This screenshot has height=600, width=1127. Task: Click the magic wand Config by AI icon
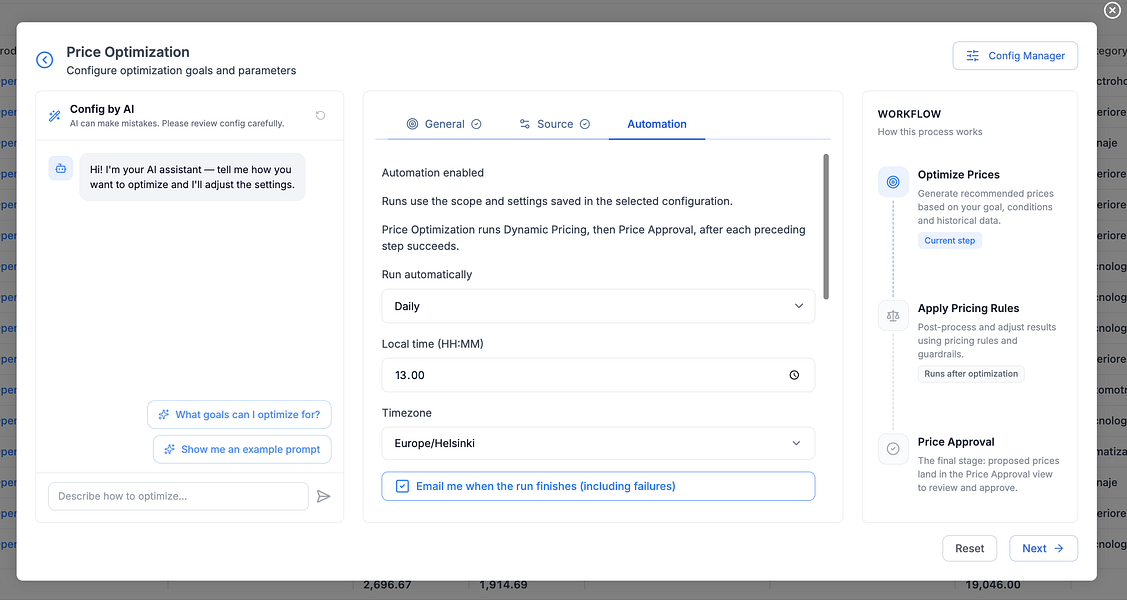pos(55,116)
